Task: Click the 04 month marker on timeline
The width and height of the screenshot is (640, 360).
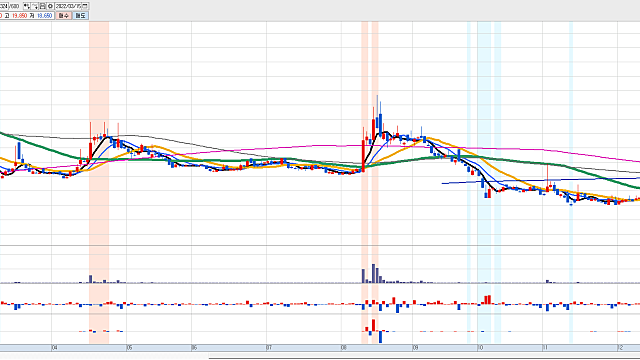Action: coord(55,348)
